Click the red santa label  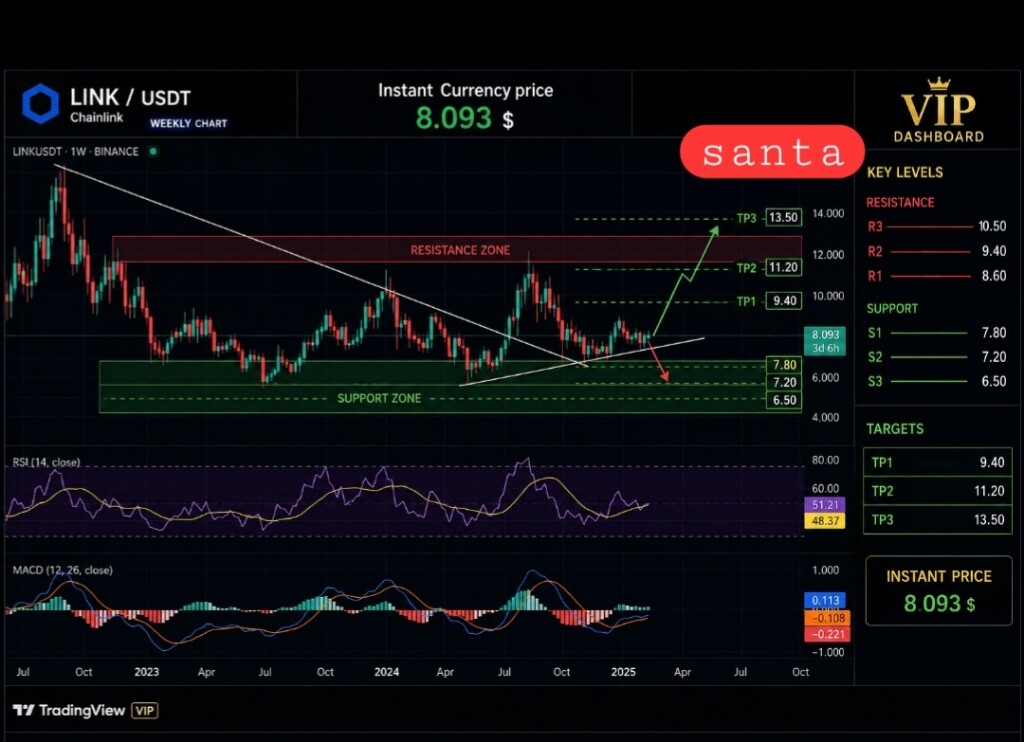773,152
